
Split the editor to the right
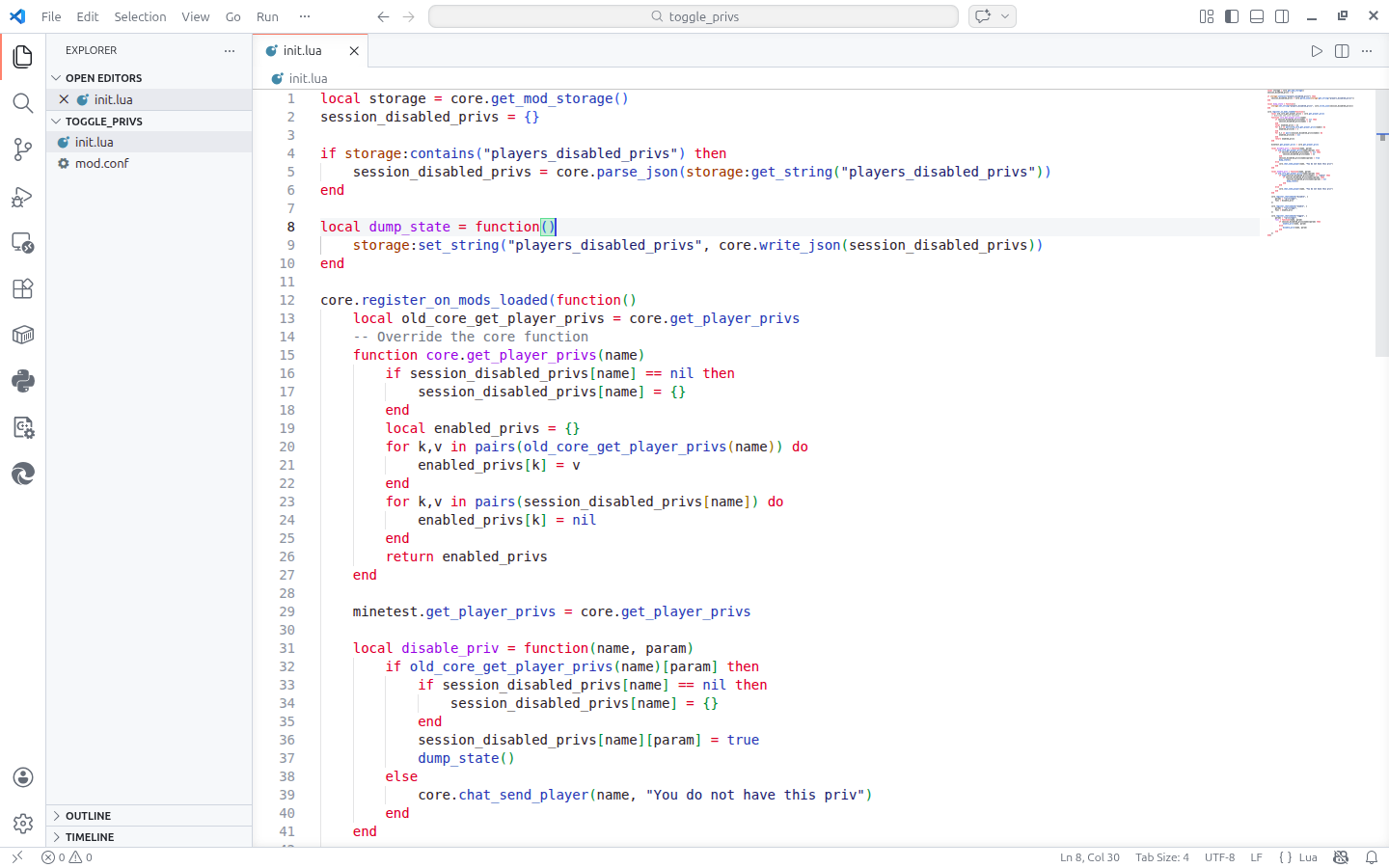coord(1342,51)
